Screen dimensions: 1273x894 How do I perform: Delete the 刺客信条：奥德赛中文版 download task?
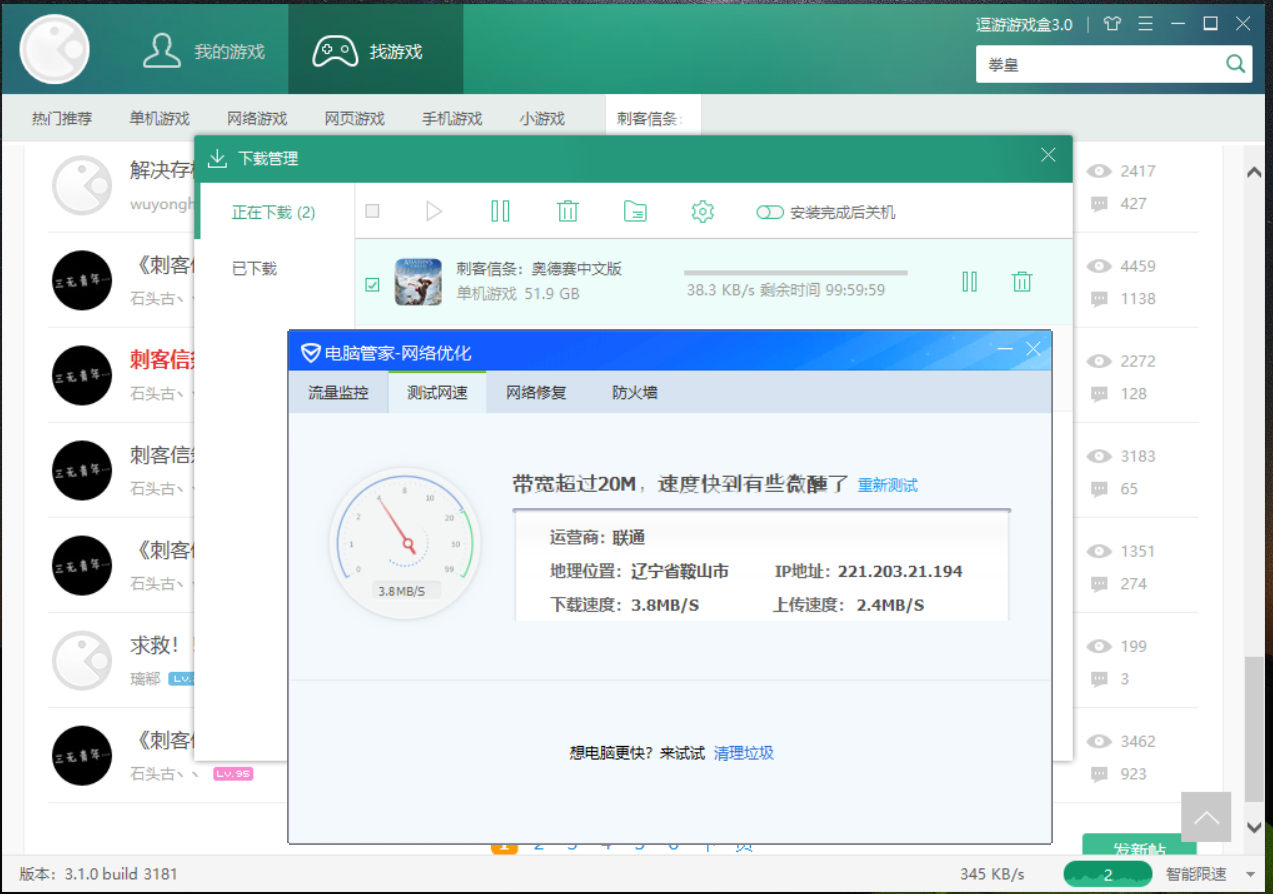point(1022,281)
